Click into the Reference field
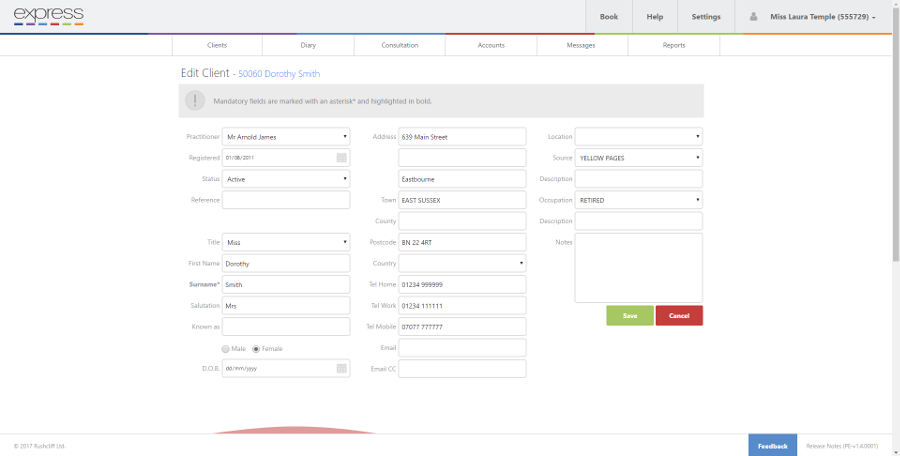Screen dimensions: 900x456 coord(286,200)
